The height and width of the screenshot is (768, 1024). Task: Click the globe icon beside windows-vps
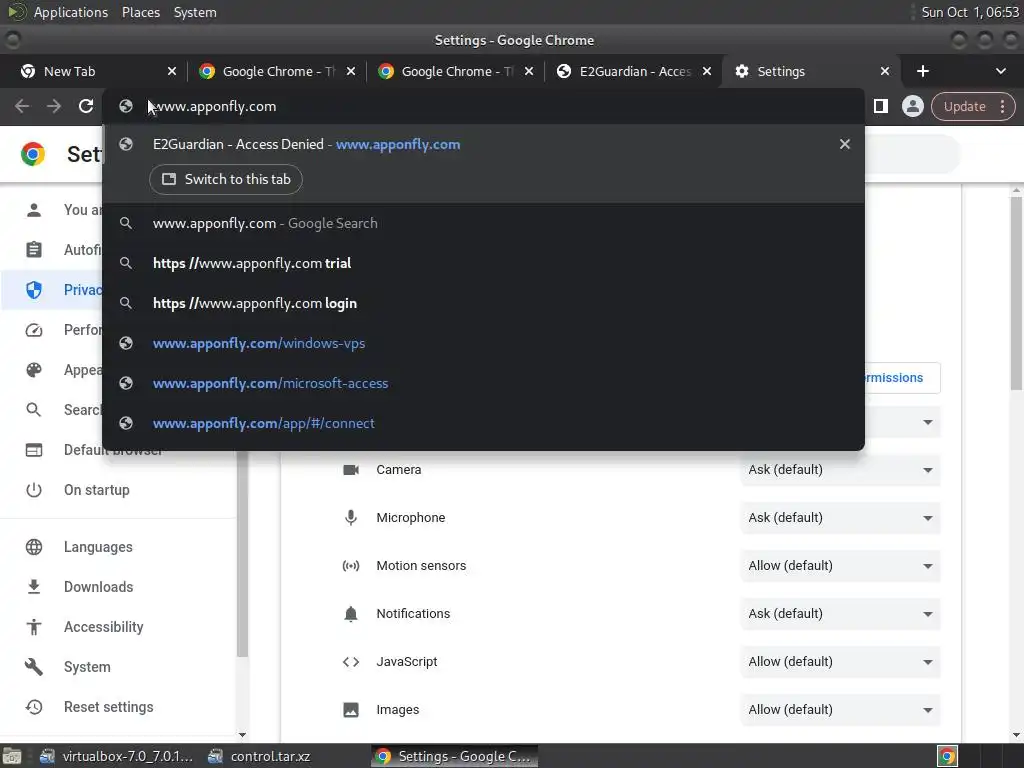tap(126, 344)
